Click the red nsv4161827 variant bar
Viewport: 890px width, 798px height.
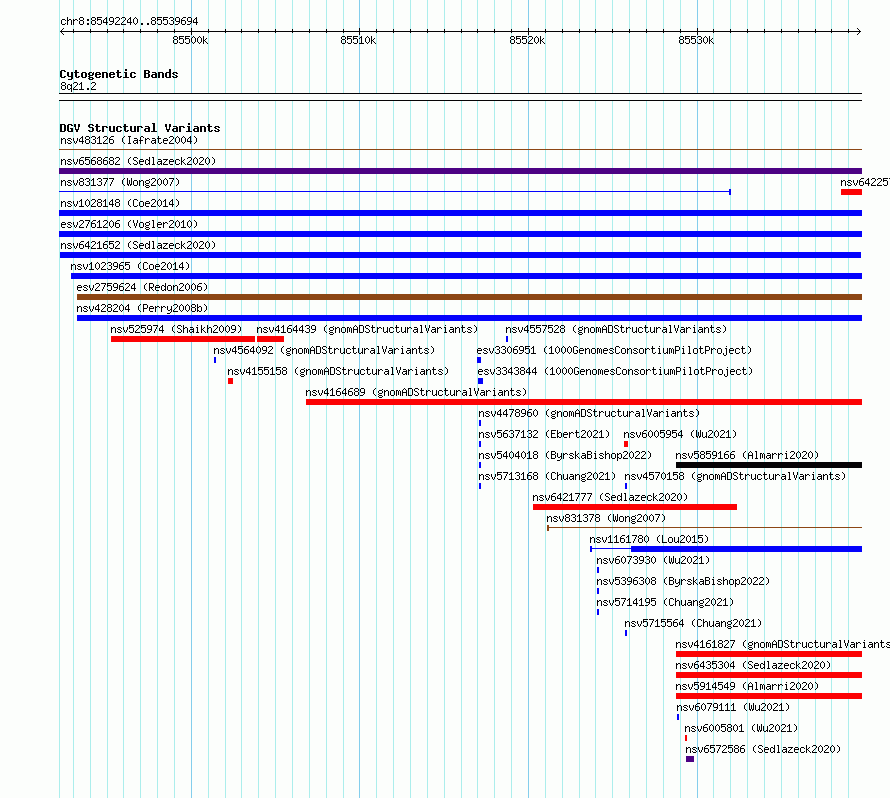769,654
